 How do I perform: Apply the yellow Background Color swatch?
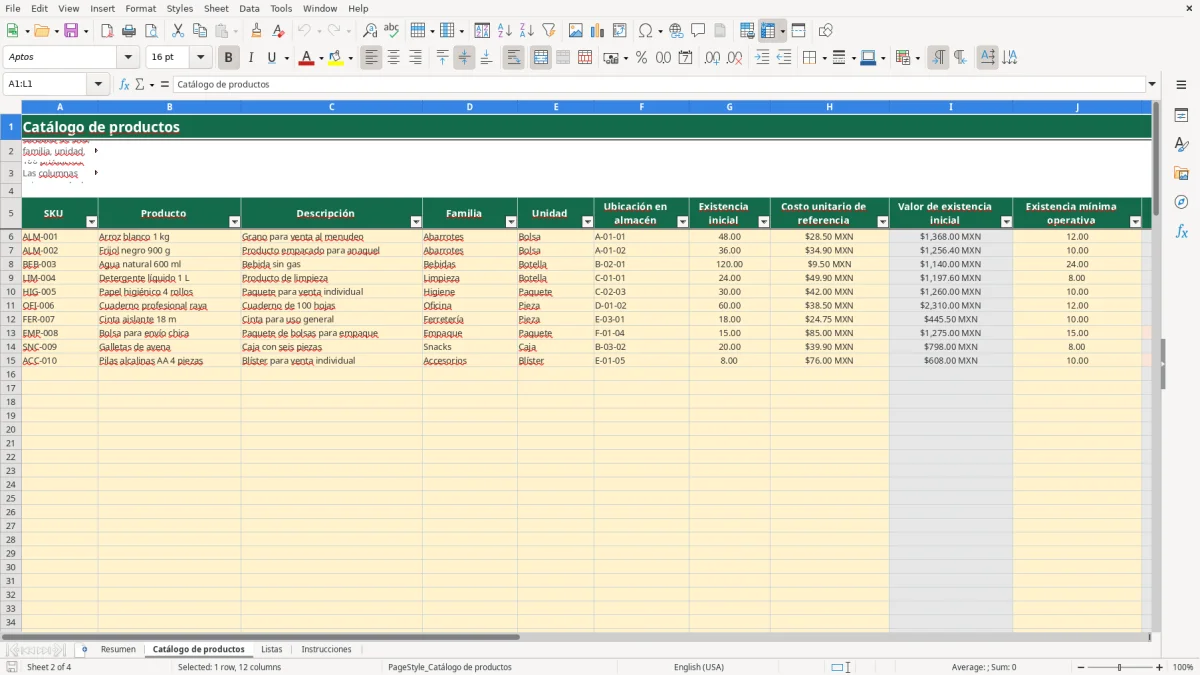point(336,58)
